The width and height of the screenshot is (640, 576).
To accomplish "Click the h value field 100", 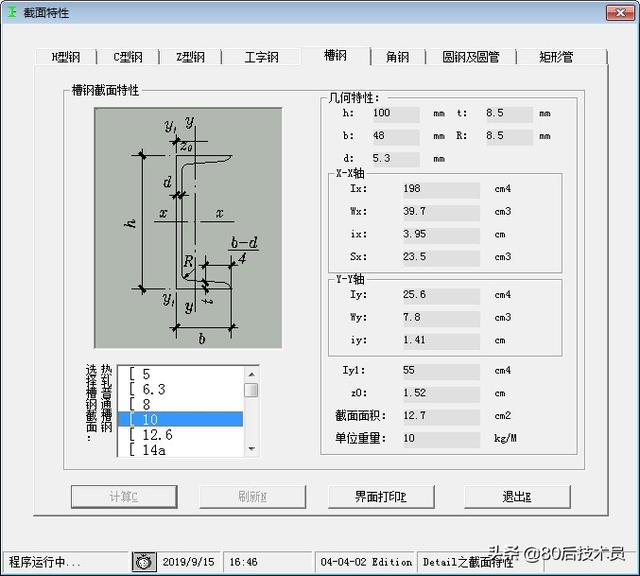I will click(395, 113).
